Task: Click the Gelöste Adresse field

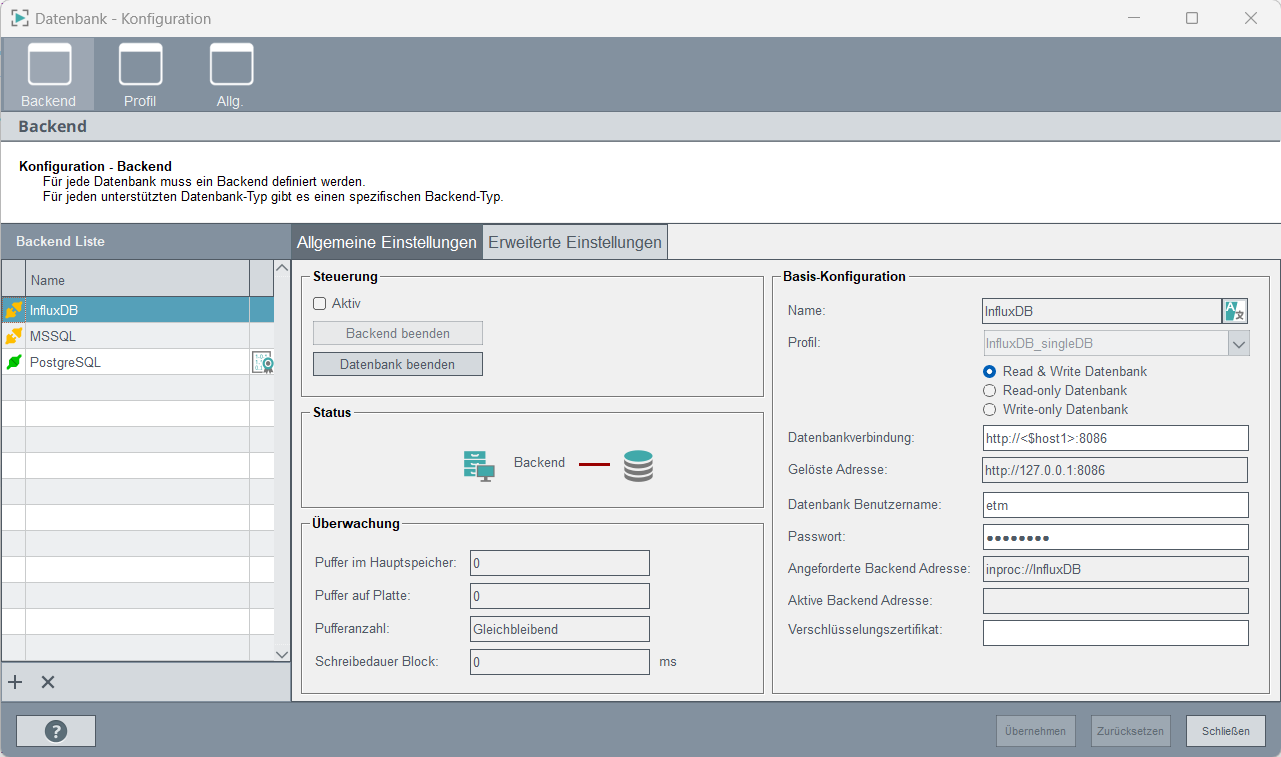Action: [1116, 470]
